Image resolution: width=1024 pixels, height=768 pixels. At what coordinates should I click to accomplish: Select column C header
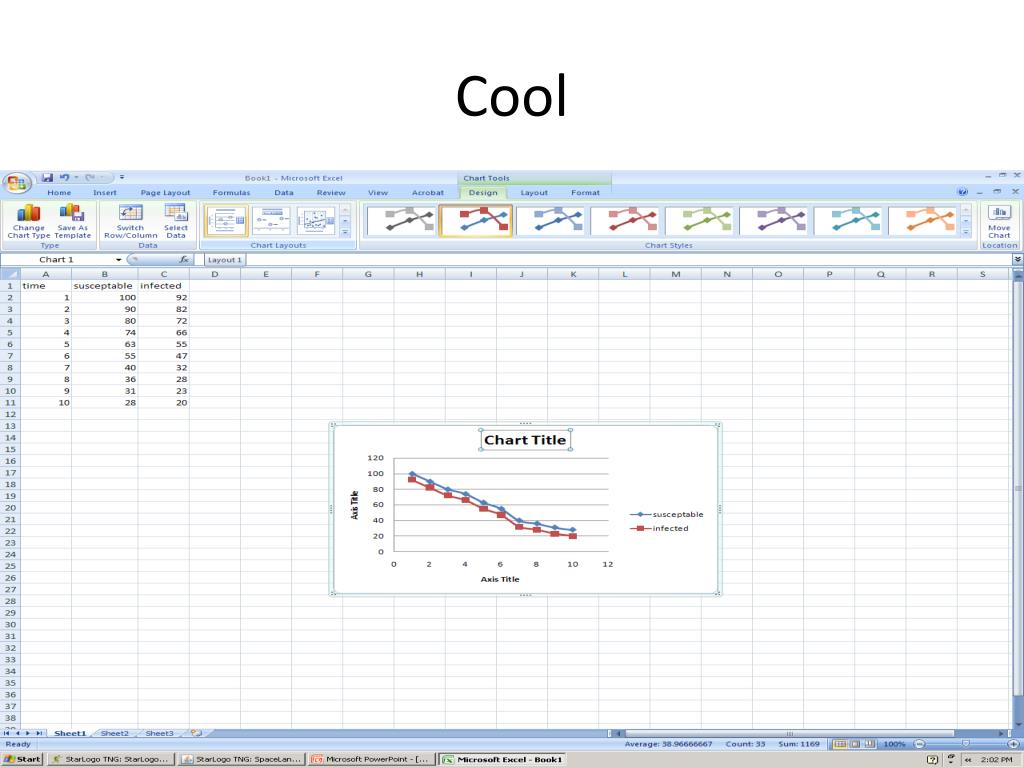tap(163, 274)
